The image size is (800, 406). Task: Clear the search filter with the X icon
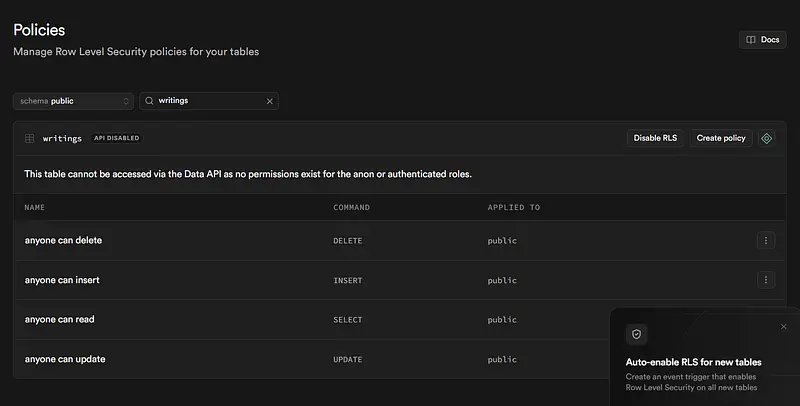coord(269,101)
